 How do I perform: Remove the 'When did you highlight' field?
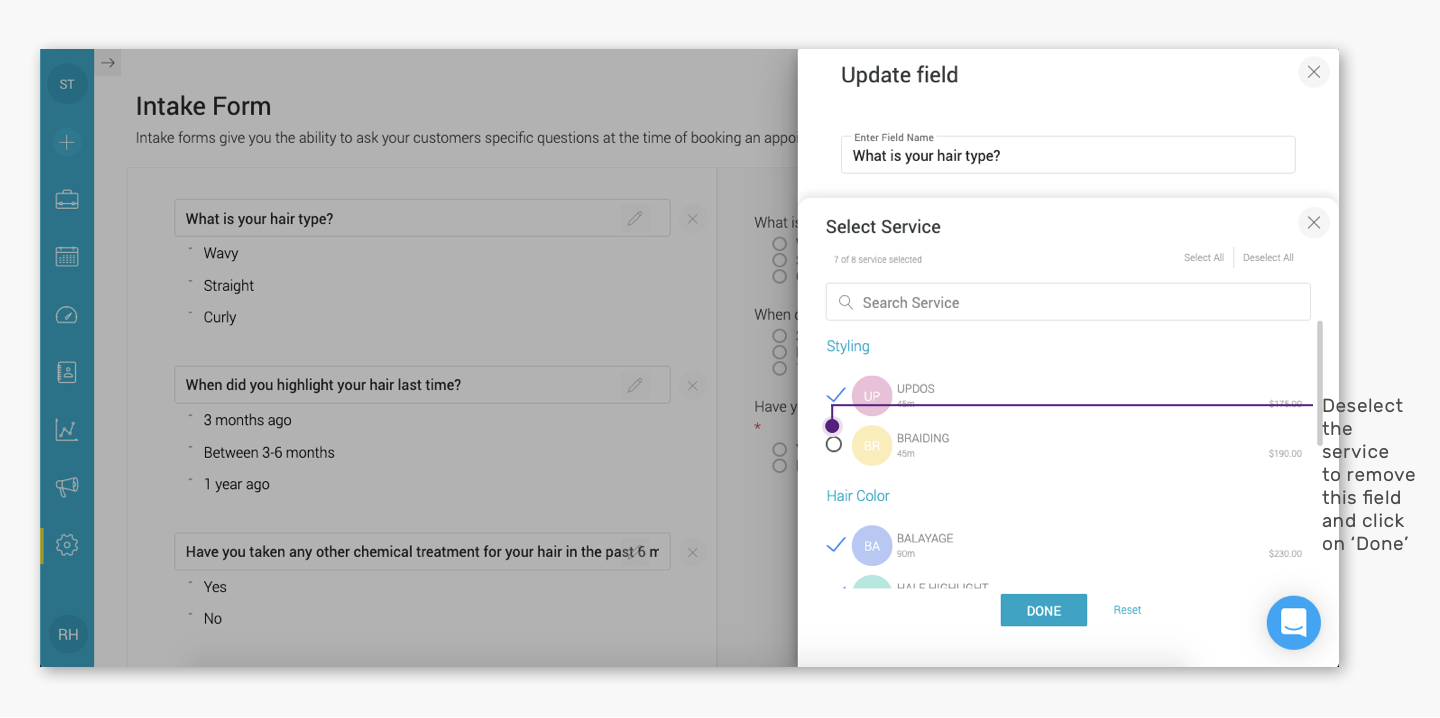point(692,385)
